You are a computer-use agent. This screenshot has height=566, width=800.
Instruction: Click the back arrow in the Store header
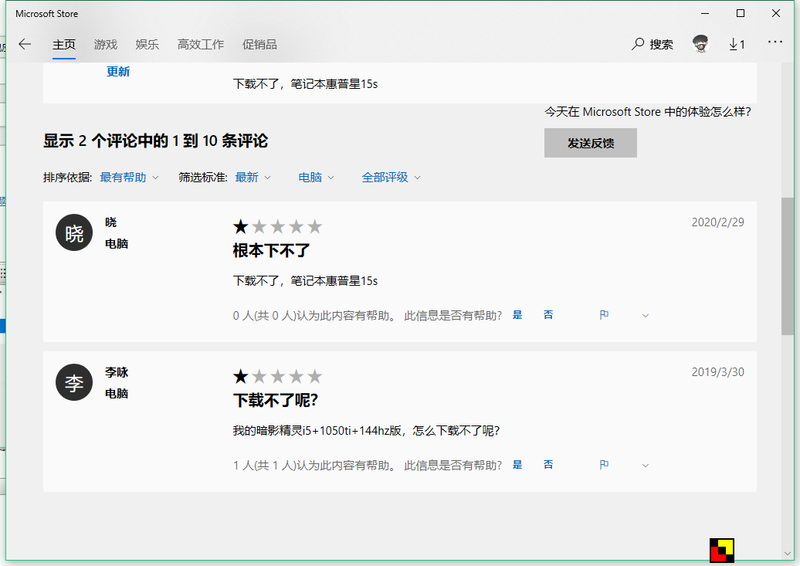[x=25, y=44]
